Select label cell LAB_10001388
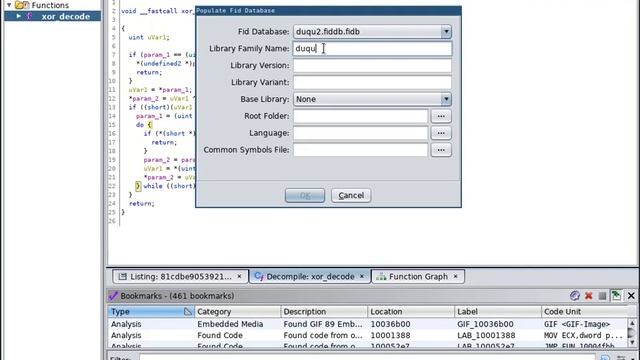Image resolution: width=640 pixels, height=360 pixels. 498,336
